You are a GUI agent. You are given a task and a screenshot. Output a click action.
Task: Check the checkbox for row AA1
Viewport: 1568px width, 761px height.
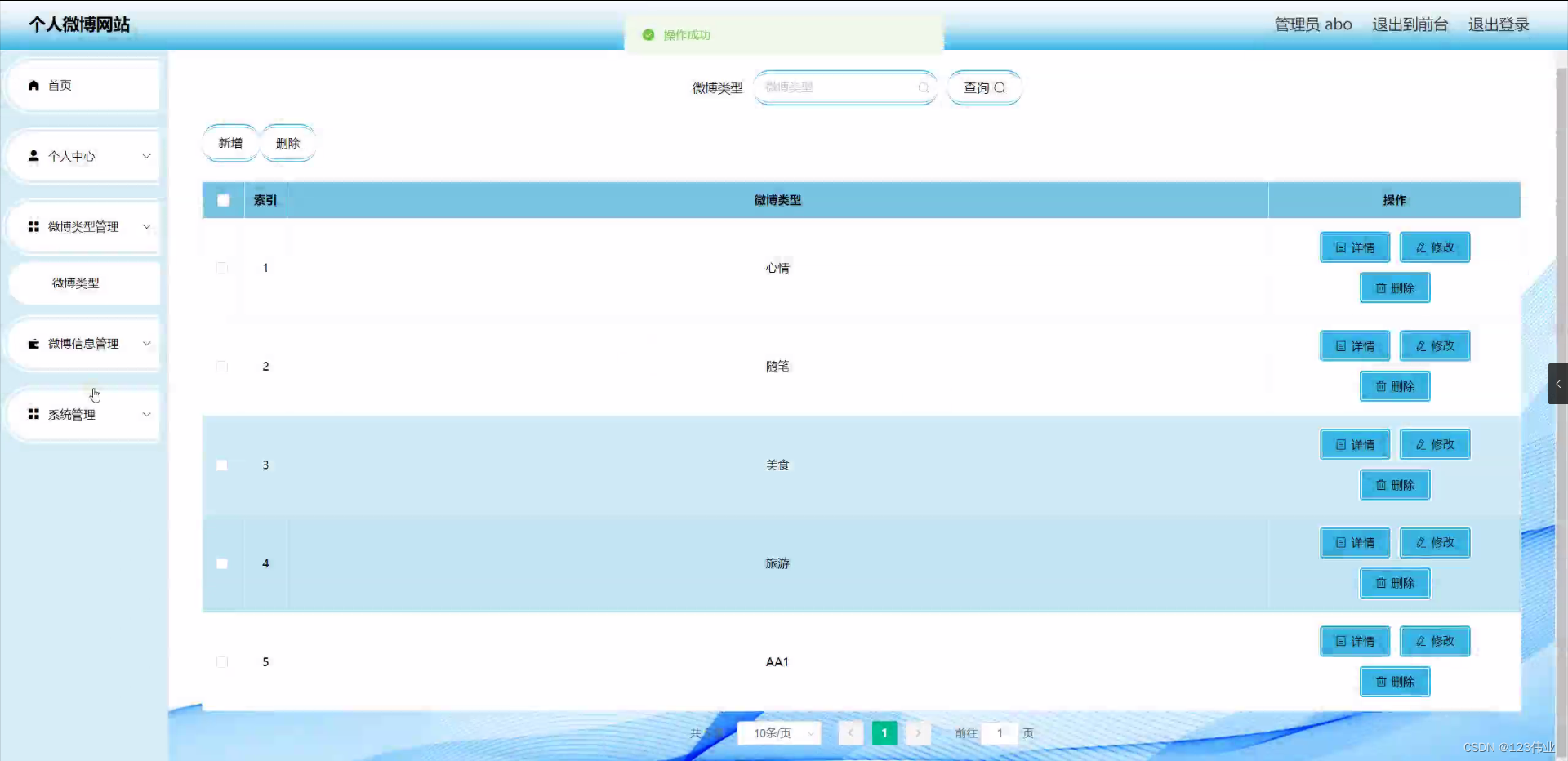221,662
